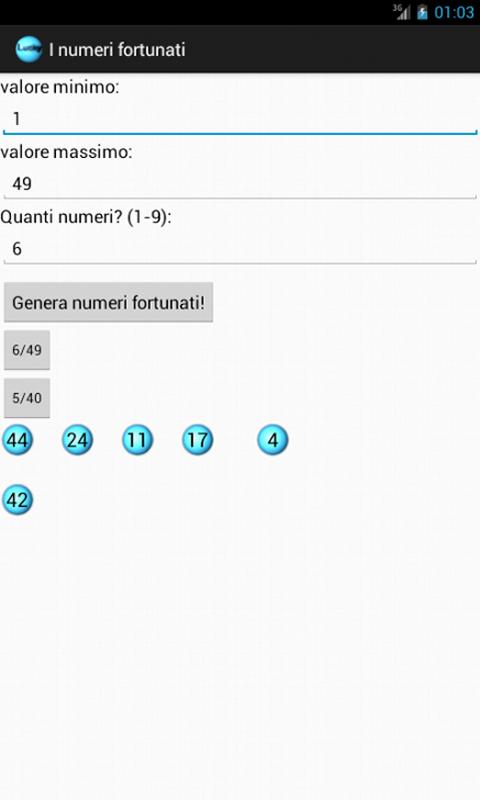
Task: Choose the 6/49 preset button
Action: tap(27, 350)
